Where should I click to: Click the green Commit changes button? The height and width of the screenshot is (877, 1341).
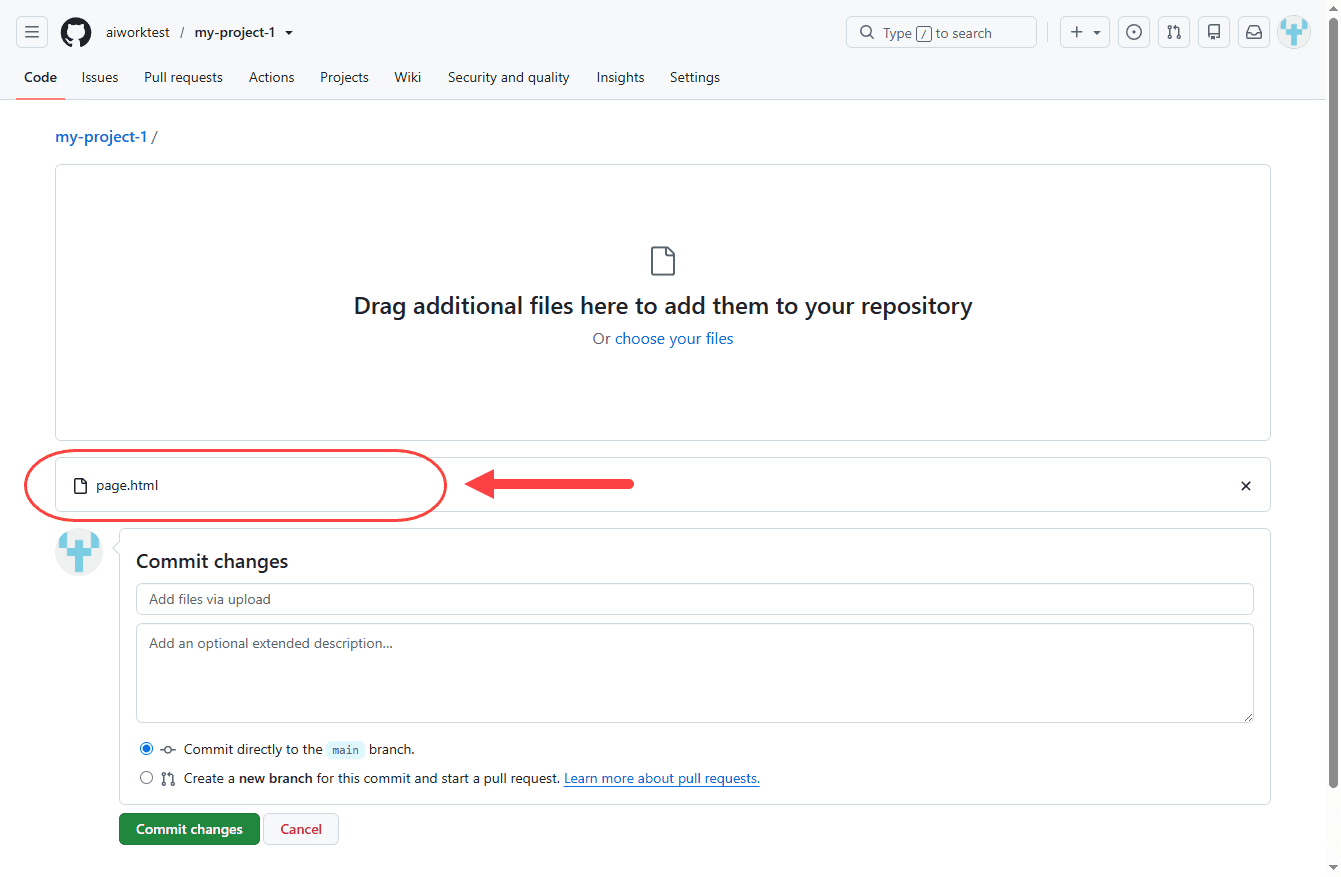click(x=190, y=829)
